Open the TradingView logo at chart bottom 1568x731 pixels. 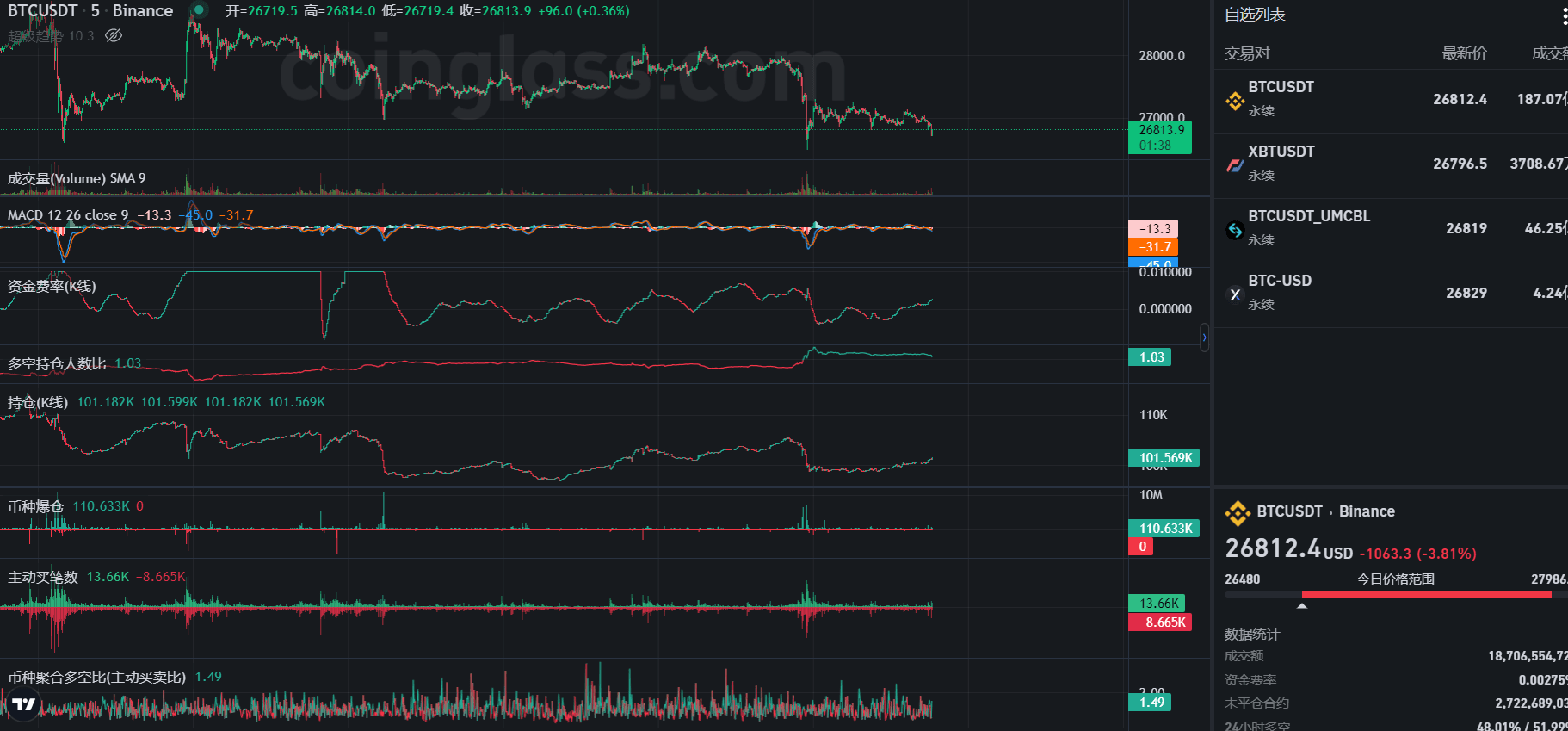point(24,704)
